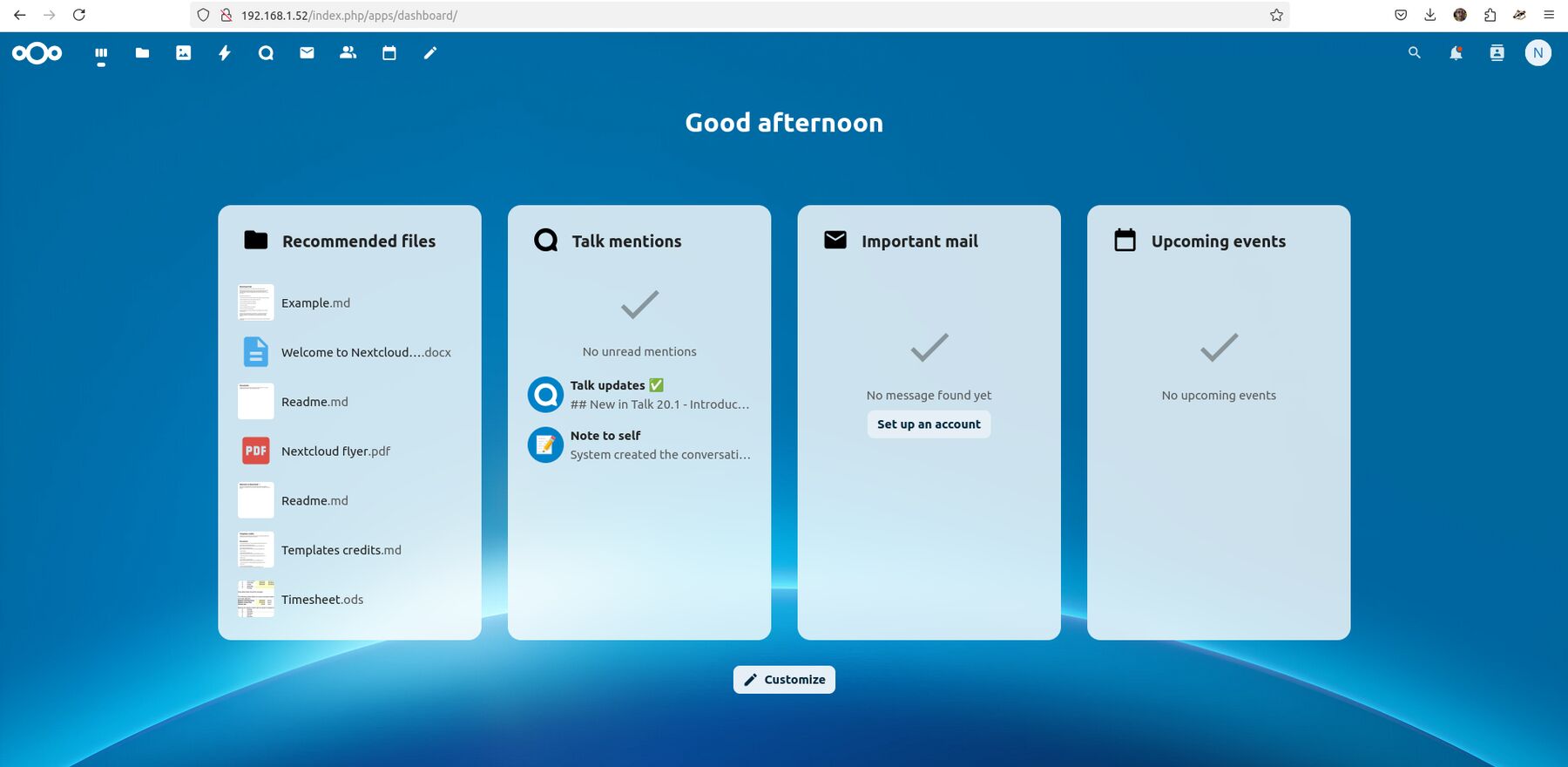
Task: Click the insecure connection lock icon
Action: [226, 15]
